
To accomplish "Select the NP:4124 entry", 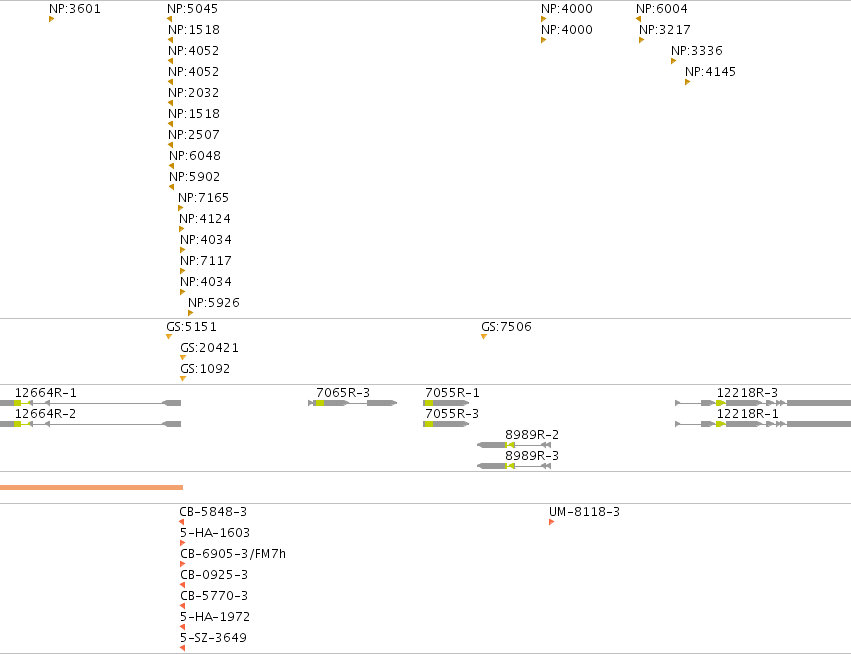I will coord(205,219).
